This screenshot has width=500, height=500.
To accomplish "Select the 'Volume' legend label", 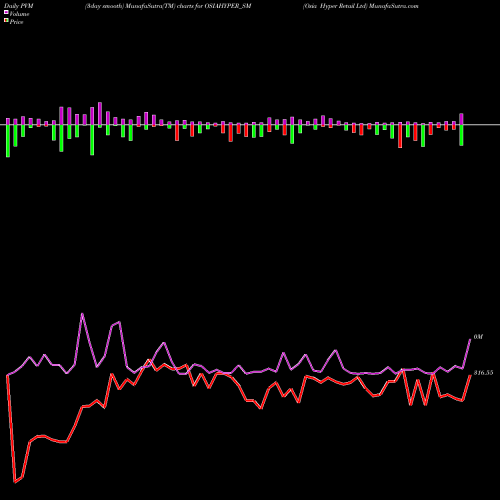I will point(19,14).
